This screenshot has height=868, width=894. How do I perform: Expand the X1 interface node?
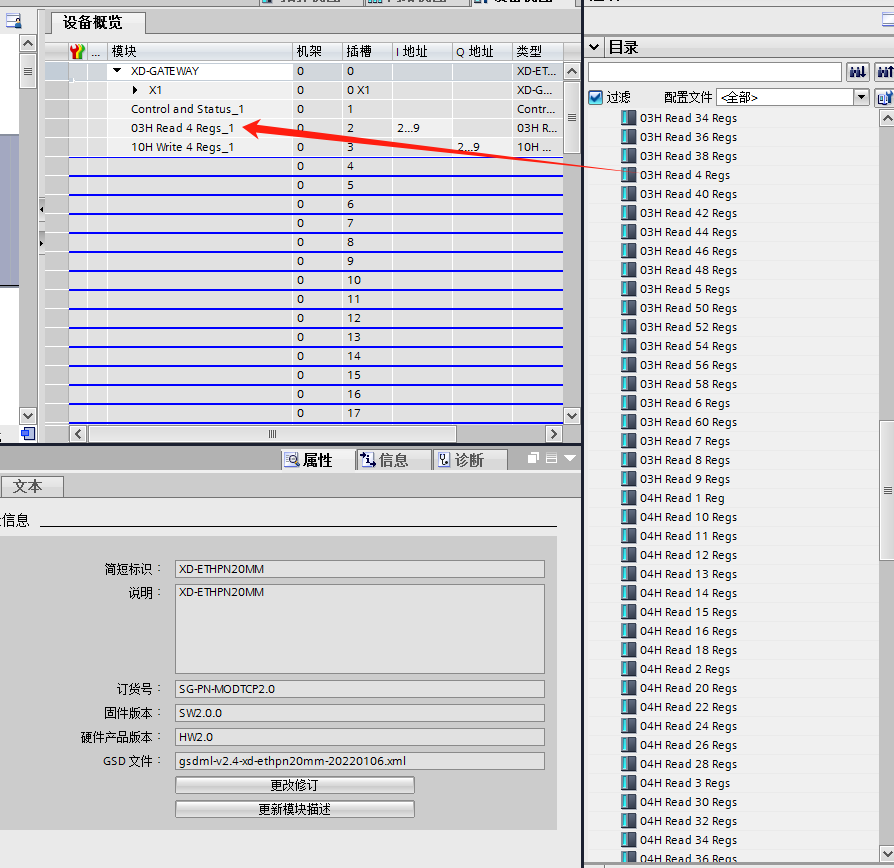(135, 90)
